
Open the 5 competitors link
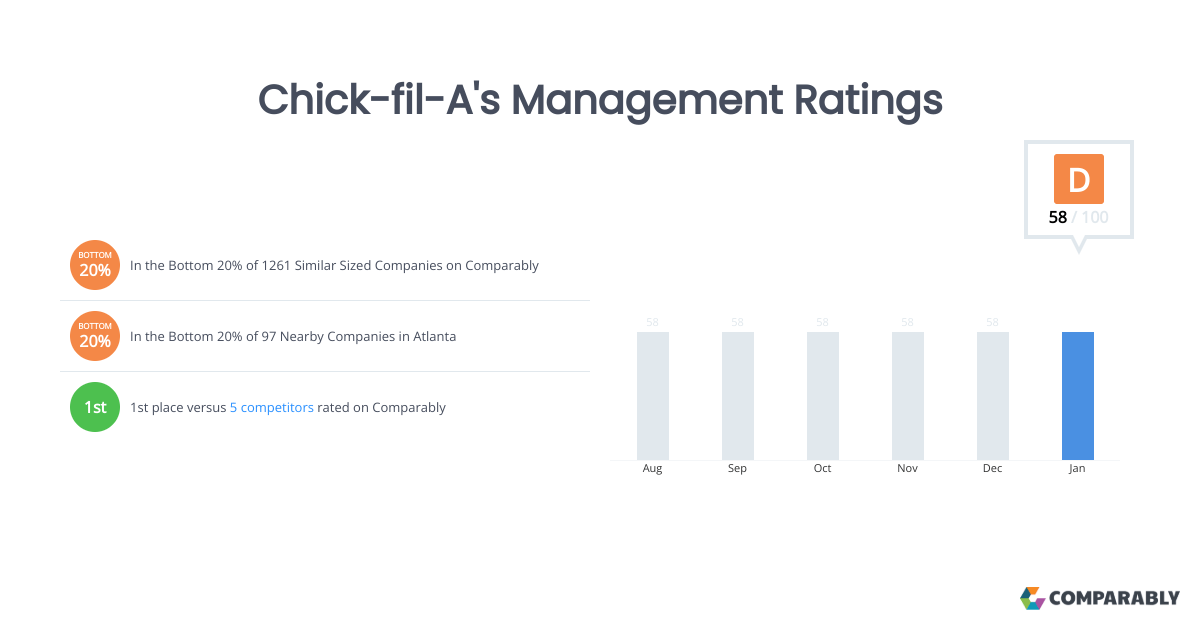click(272, 408)
